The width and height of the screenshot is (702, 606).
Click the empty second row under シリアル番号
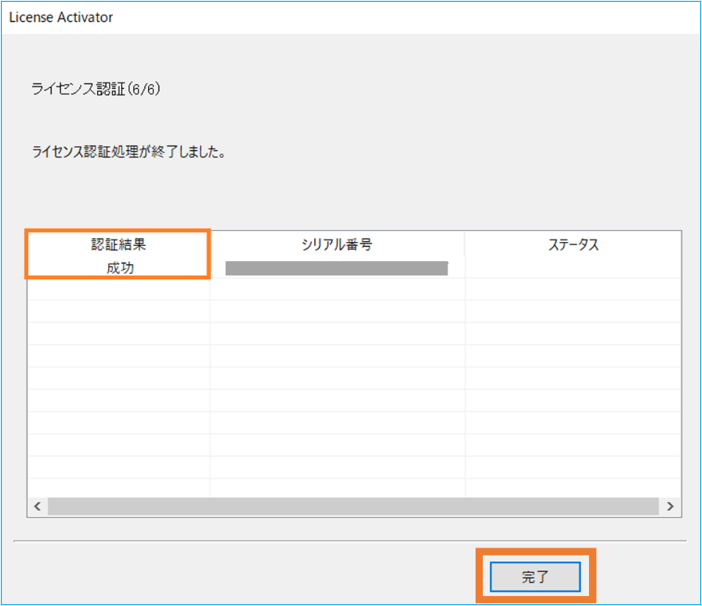coord(337,289)
